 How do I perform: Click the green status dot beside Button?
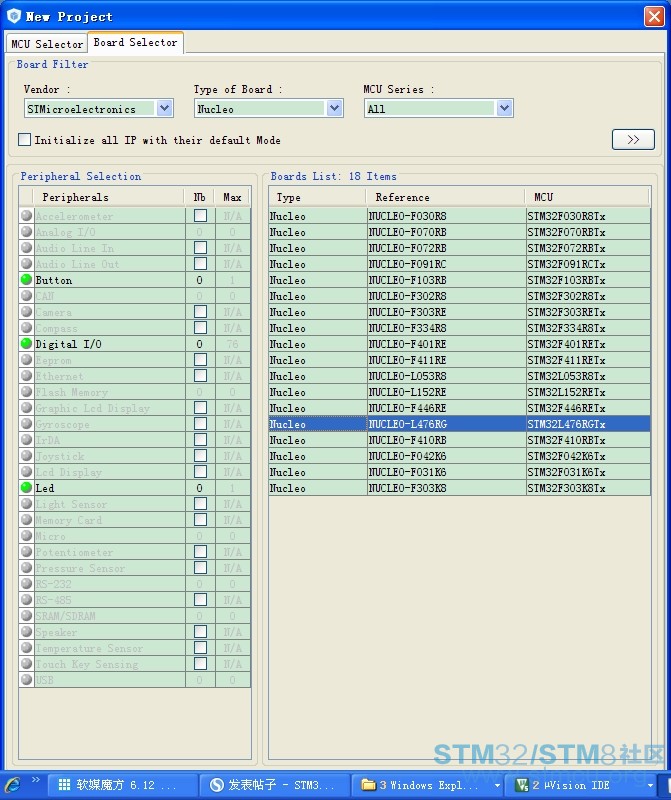(x=26, y=280)
